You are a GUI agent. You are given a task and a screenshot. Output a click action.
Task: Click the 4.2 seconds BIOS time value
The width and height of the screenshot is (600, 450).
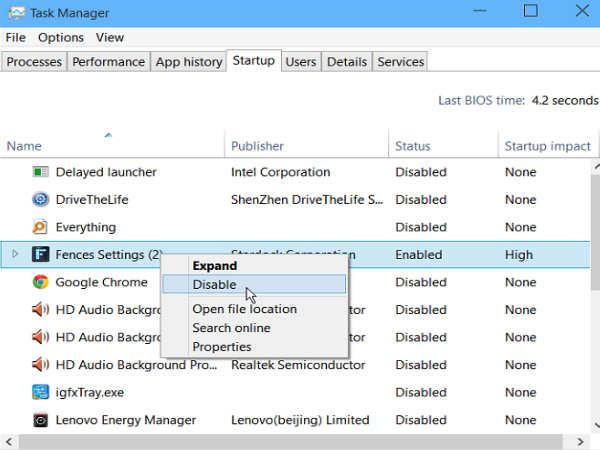(565, 100)
